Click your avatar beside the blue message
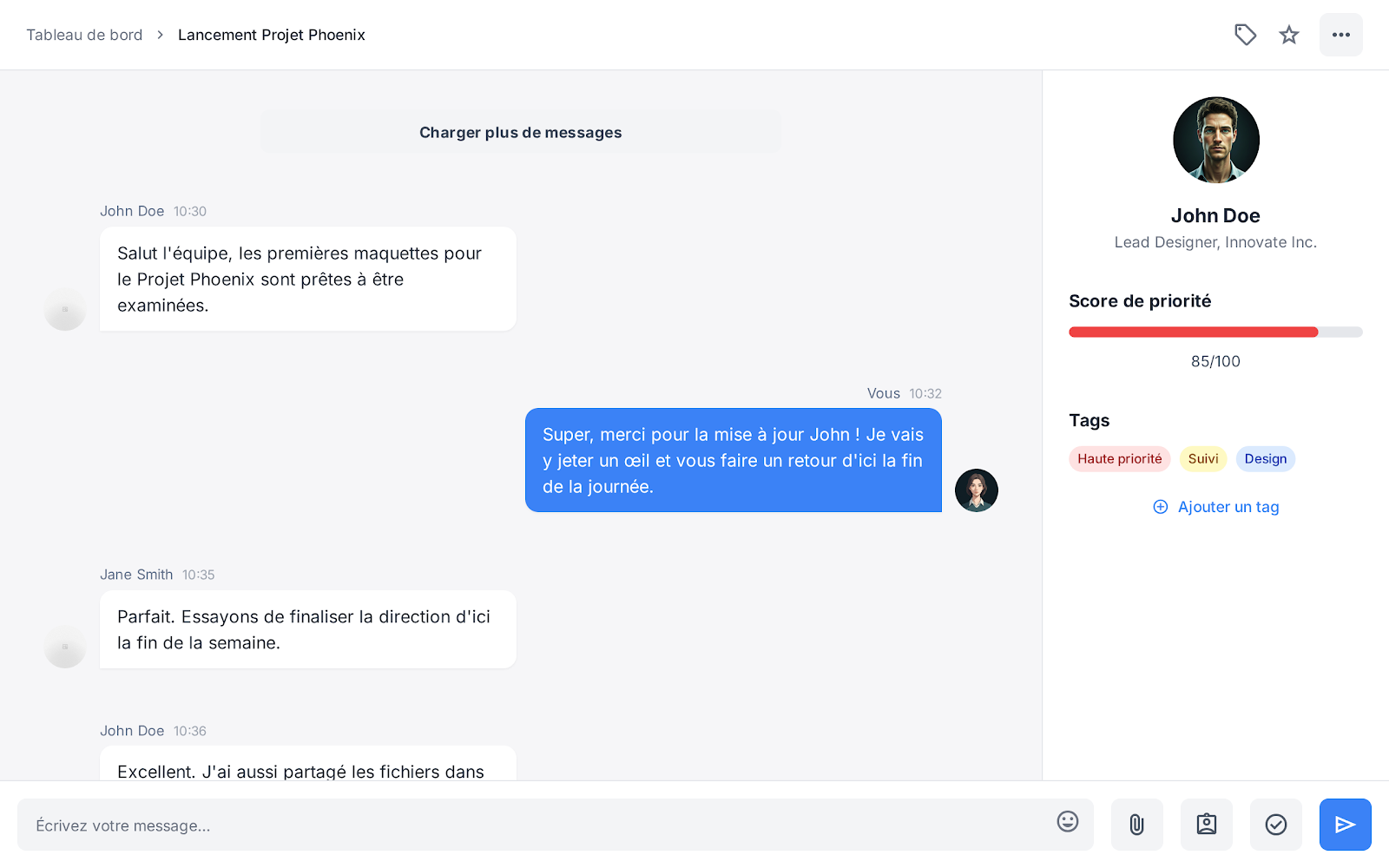Screen dimensions: 1389x868 (x=977, y=490)
